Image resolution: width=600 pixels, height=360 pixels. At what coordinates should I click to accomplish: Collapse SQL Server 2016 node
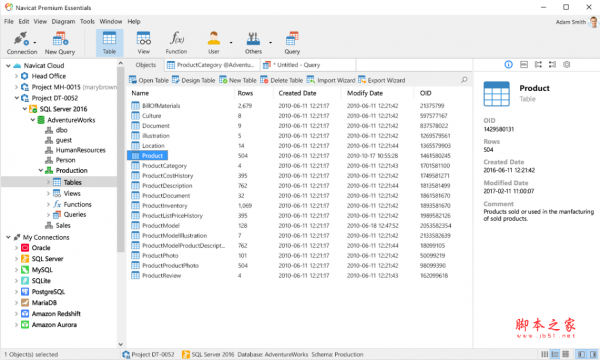tap(24, 109)
